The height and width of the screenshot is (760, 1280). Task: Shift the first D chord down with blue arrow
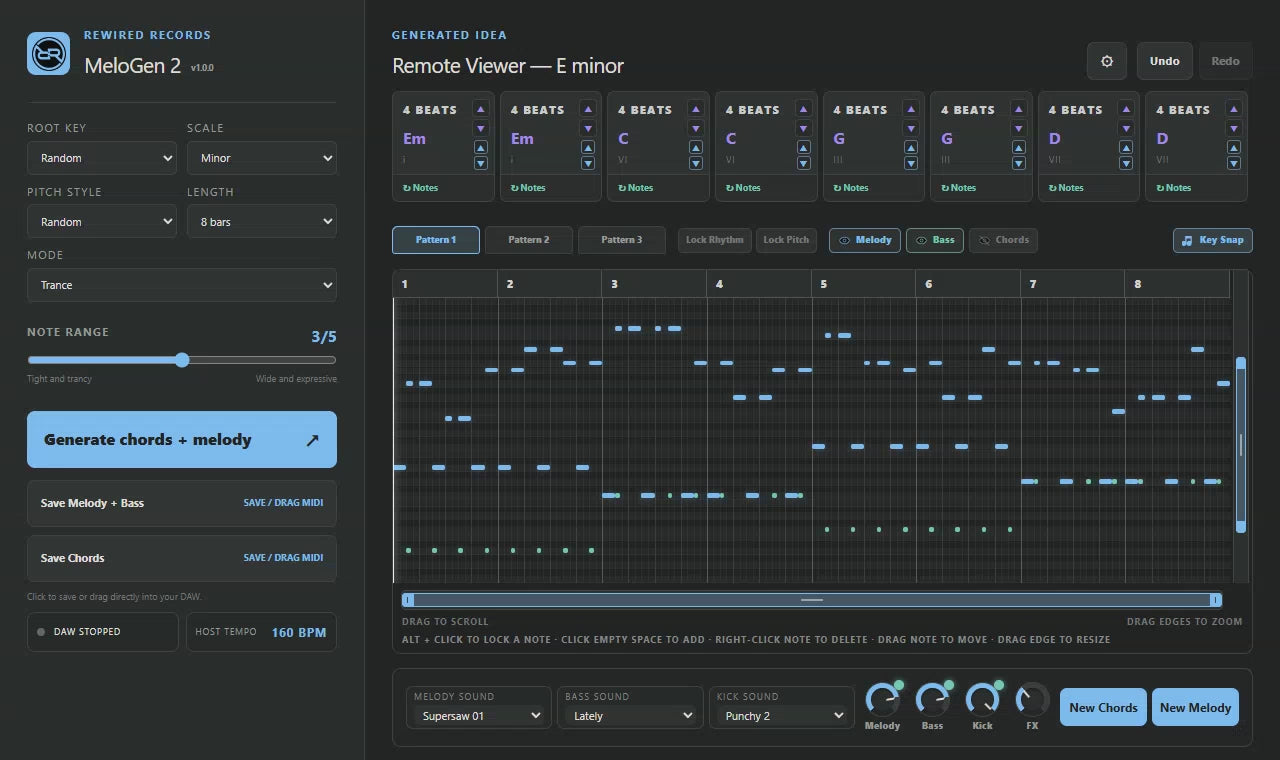point(1126,163)
